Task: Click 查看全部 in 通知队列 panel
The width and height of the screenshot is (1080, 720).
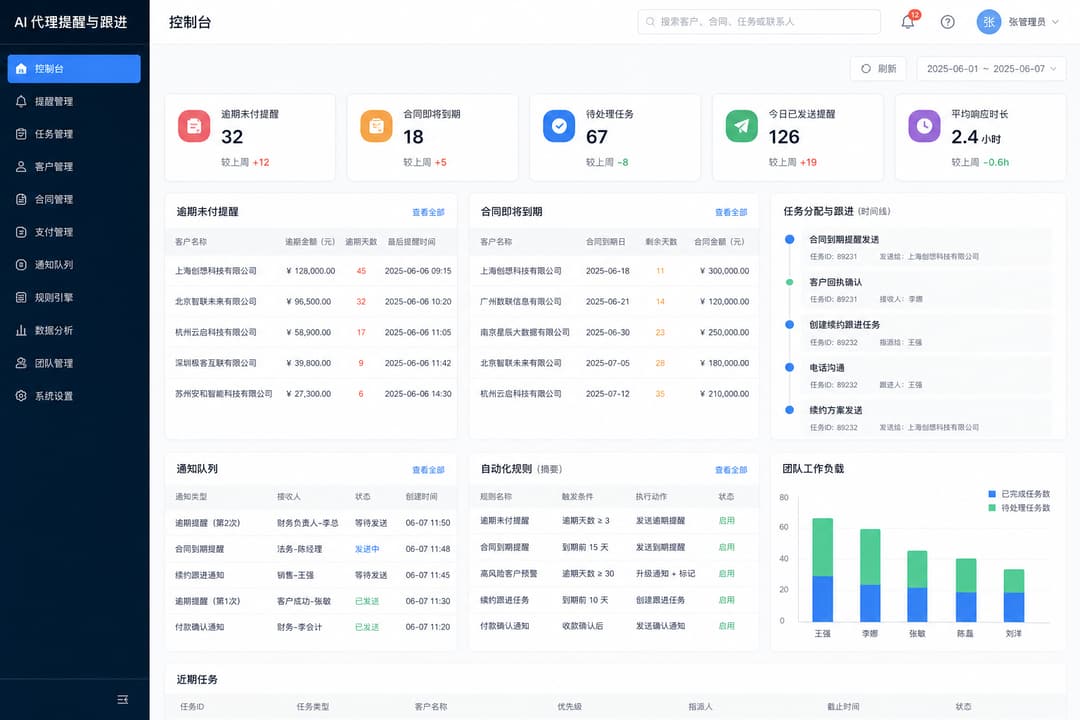Action: [x=428, y=470]
